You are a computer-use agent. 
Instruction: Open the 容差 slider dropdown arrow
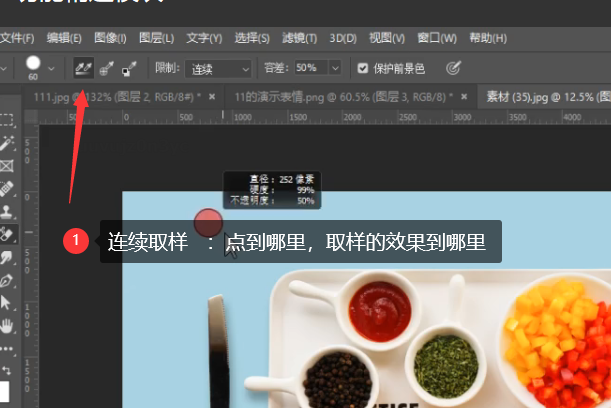tap(335, 68)
